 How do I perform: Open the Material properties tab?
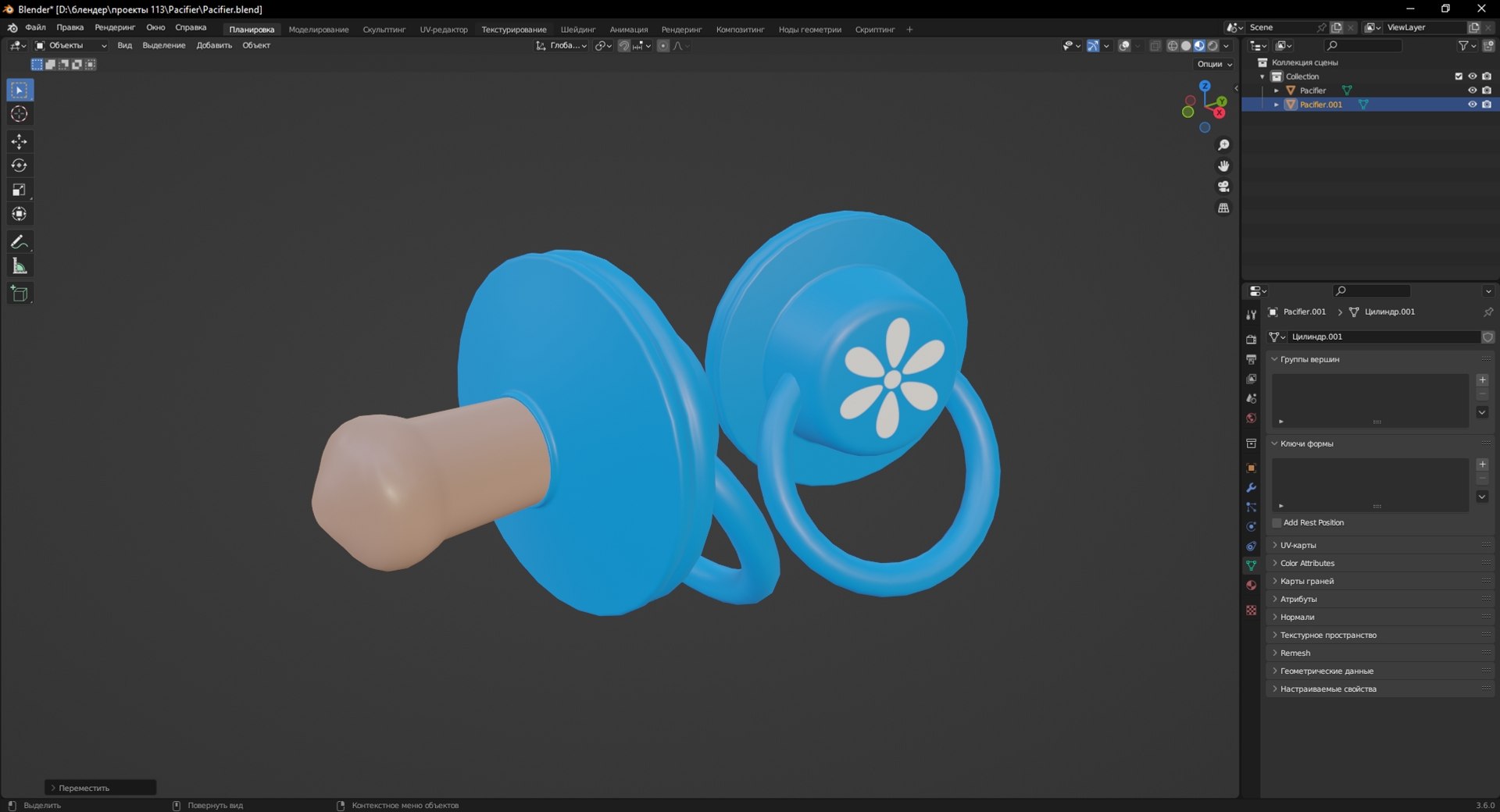pyautogui.click(x=1251, y=585)
